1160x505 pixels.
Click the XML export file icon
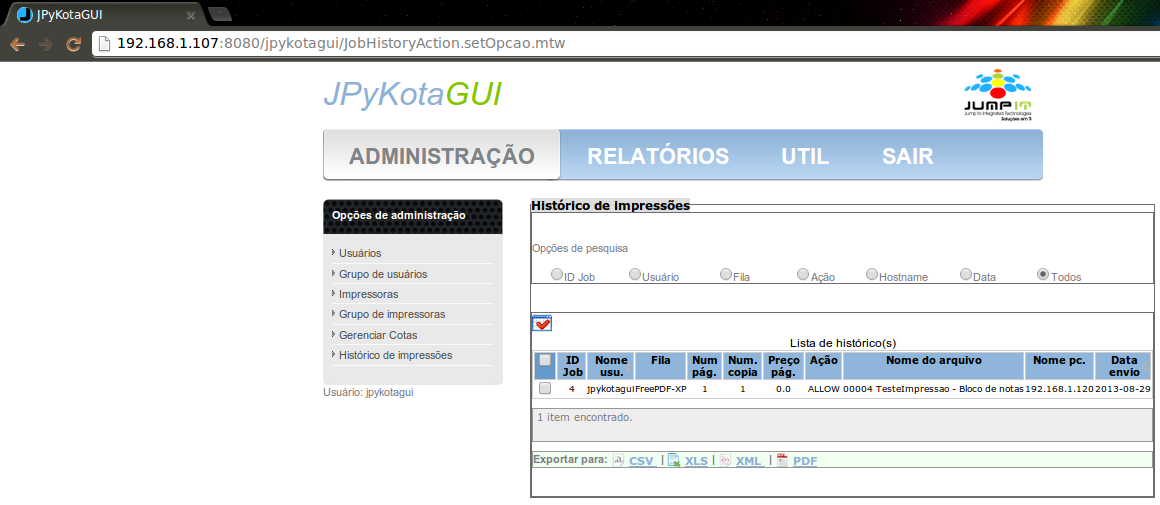coord(725,460)
